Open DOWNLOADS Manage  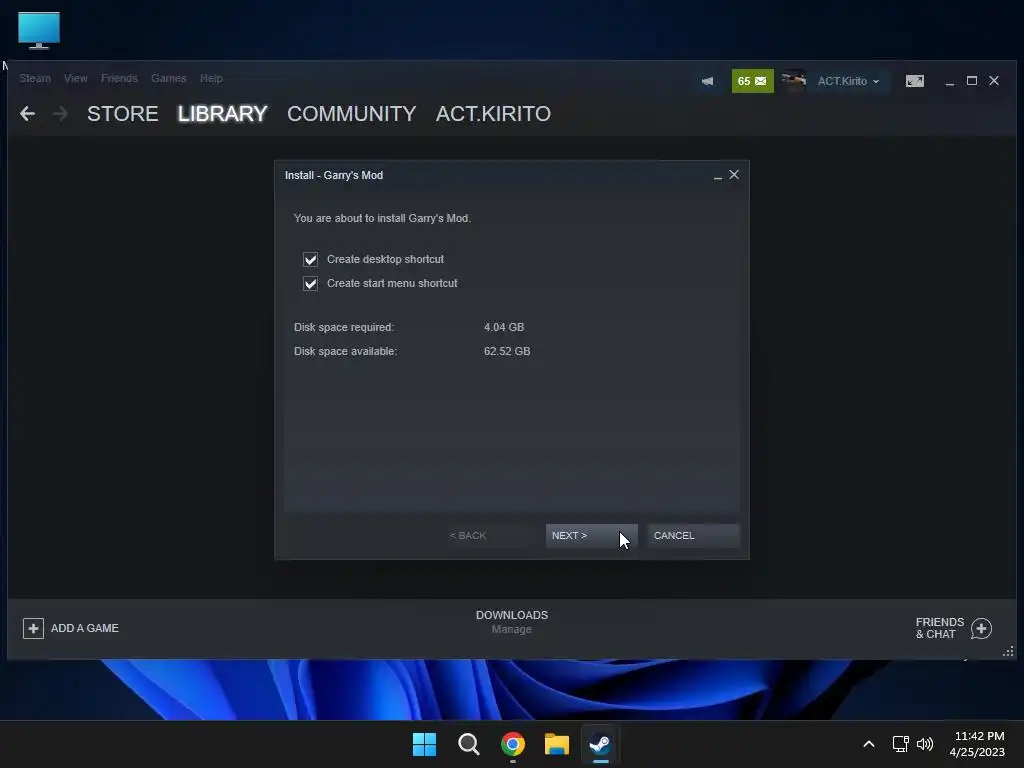pos(512,622)
